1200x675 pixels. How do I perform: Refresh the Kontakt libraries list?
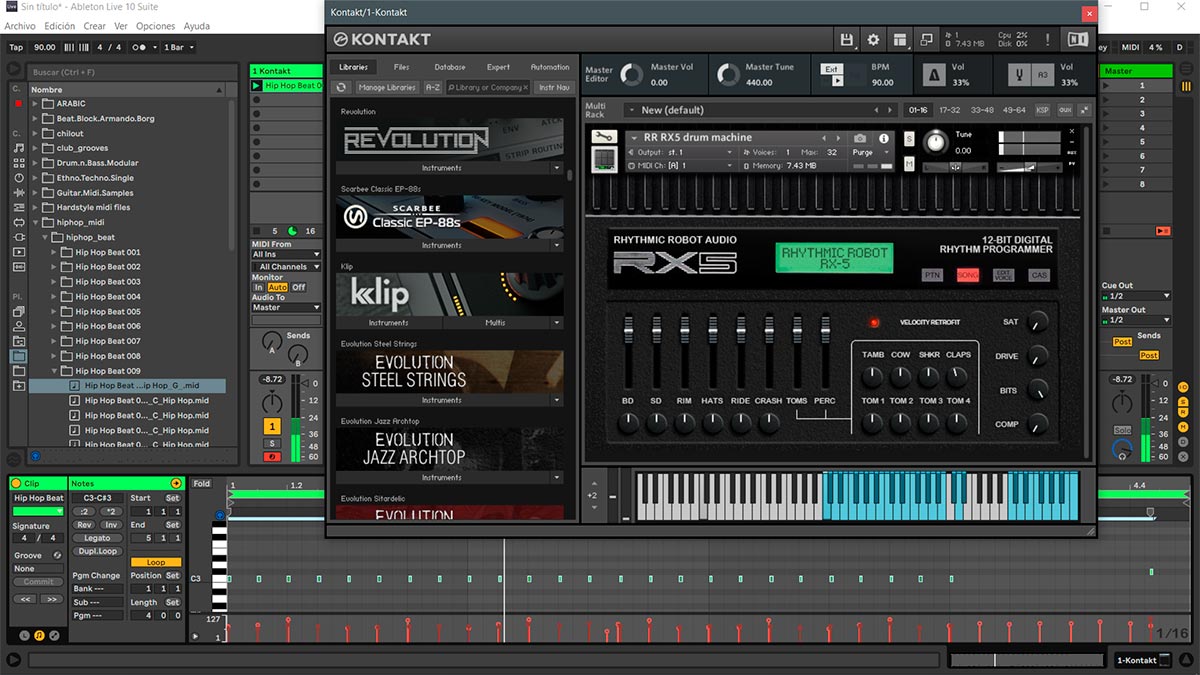pyautogui.click(x=342, y=87)
